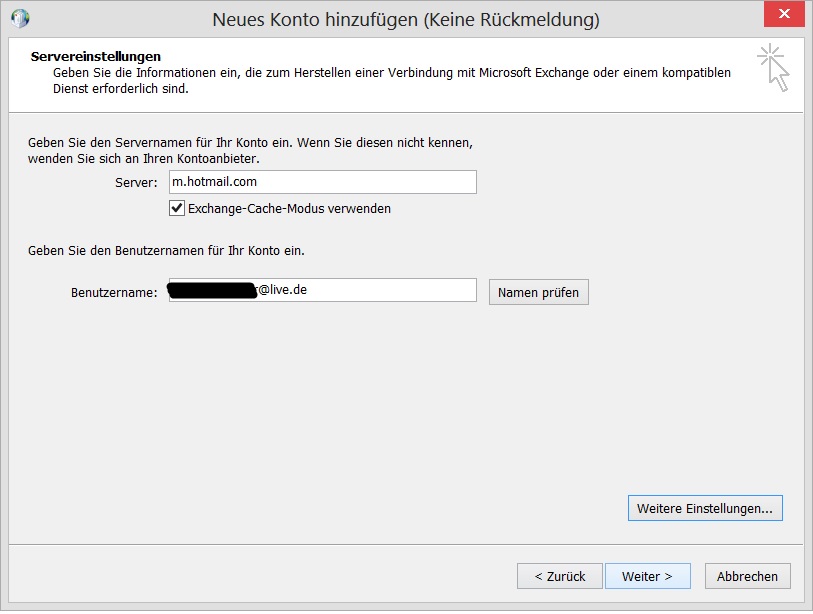
Task: Cancel setup with Abbrechen button
Action: click(747, 576)
